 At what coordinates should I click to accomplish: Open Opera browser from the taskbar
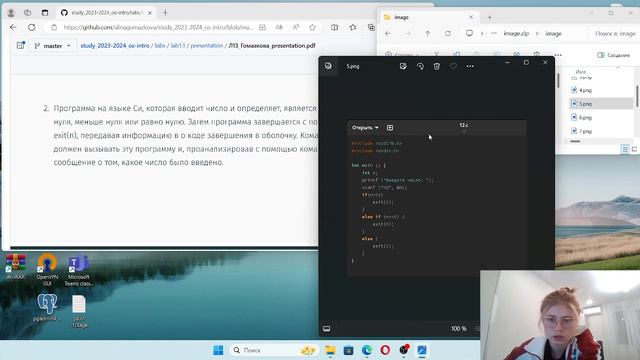[385, 350]
